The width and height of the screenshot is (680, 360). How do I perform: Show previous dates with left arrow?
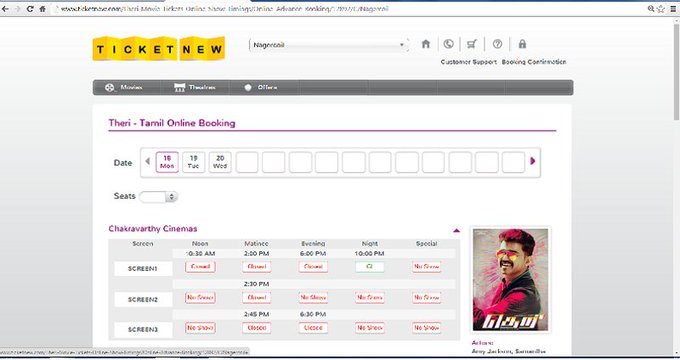147,161
